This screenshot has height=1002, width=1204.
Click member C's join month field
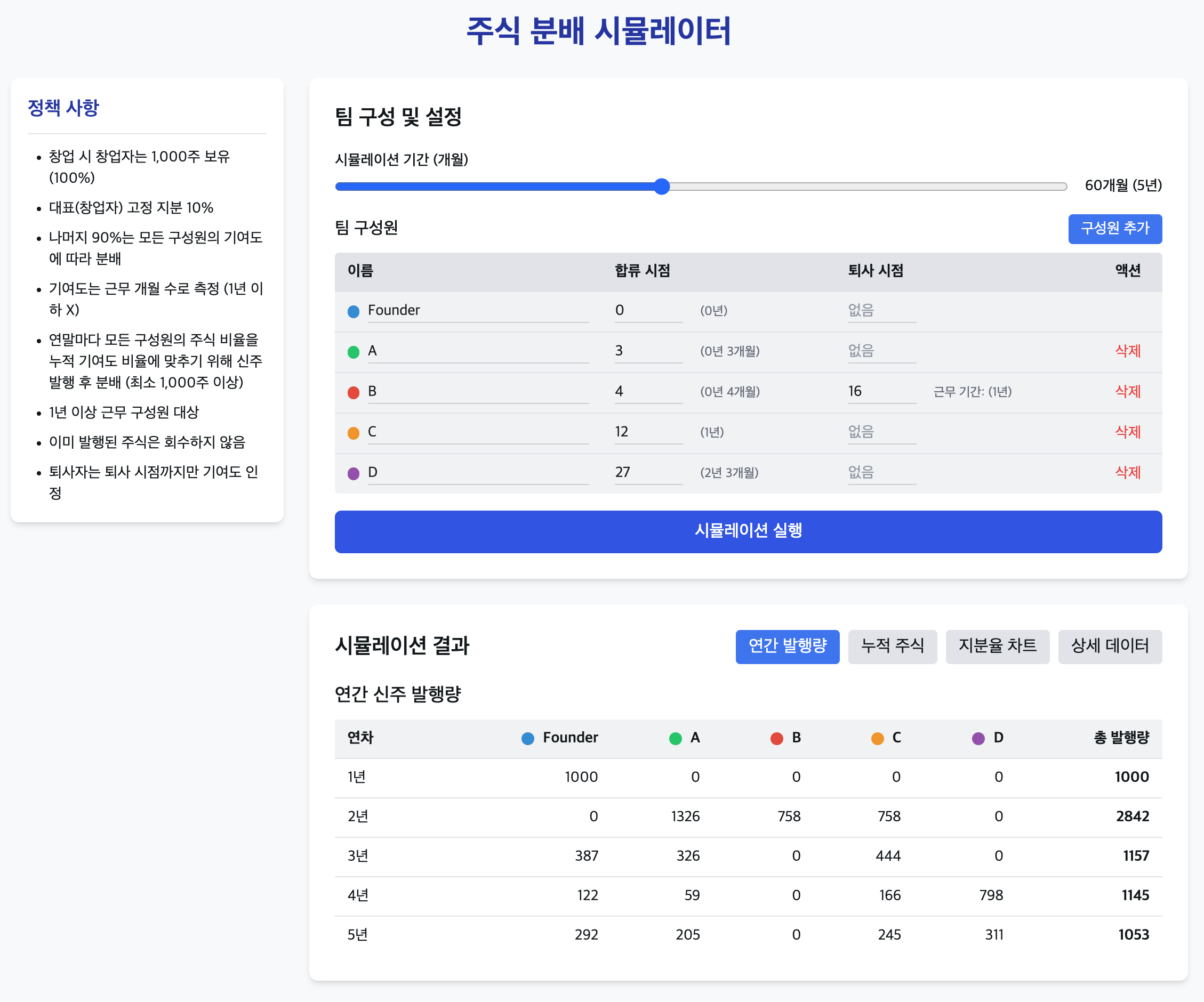tap(647, 432)
